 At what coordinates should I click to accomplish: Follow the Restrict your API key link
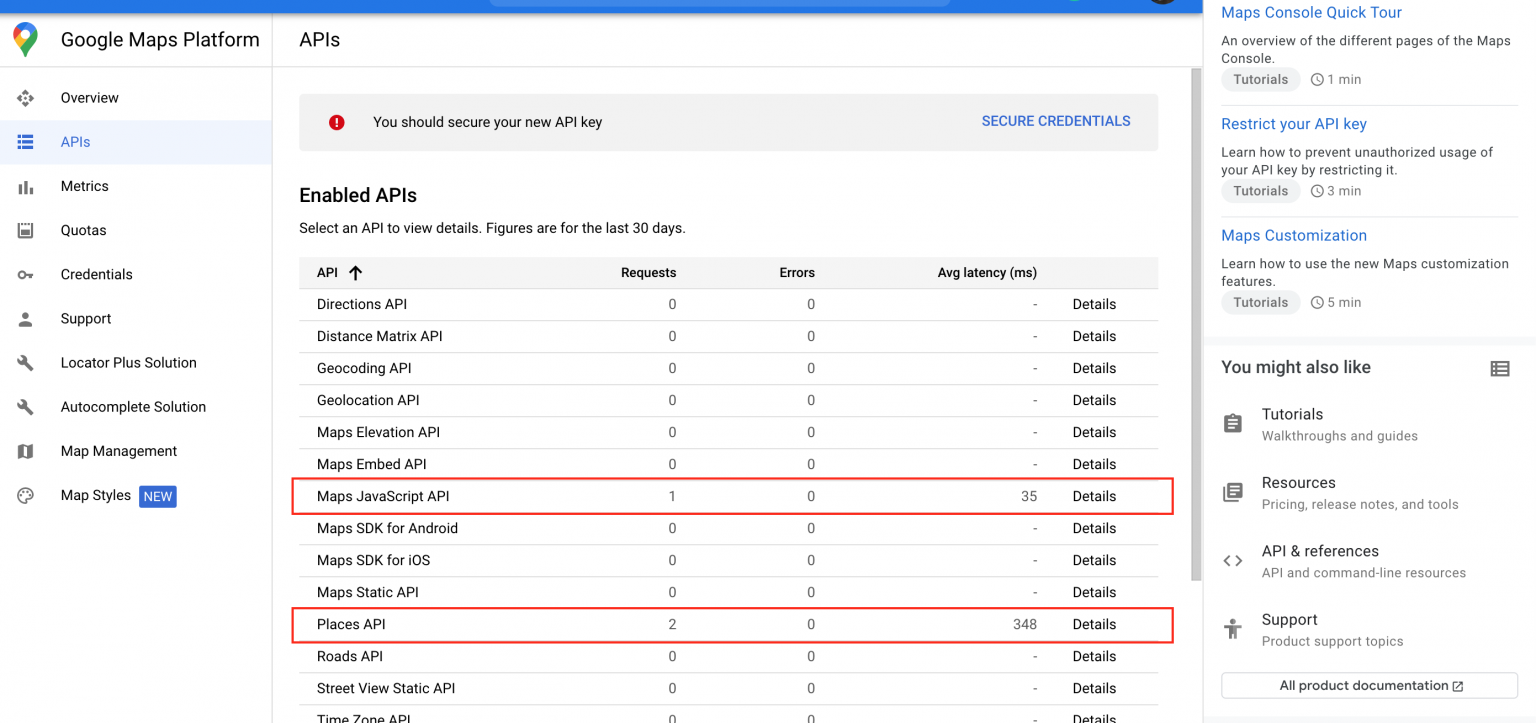click(1293, 123)
